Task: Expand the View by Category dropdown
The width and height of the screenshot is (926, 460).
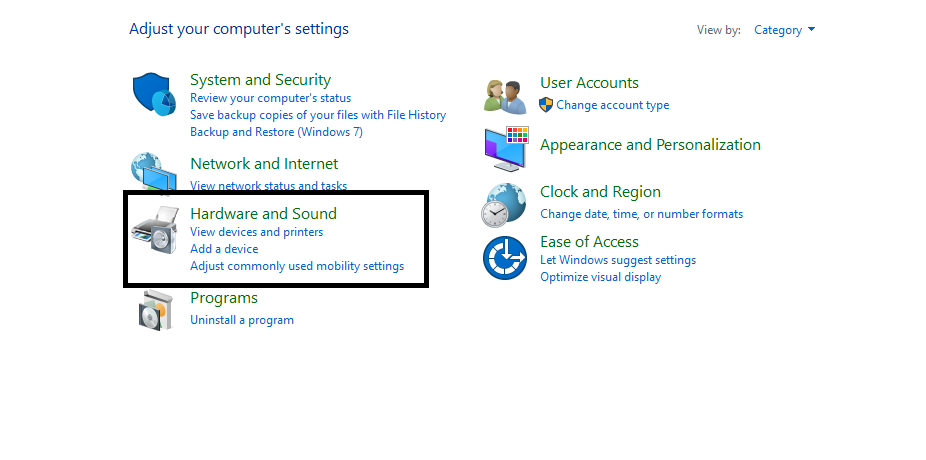Action: pyautogui.click(x=784, y=30)
